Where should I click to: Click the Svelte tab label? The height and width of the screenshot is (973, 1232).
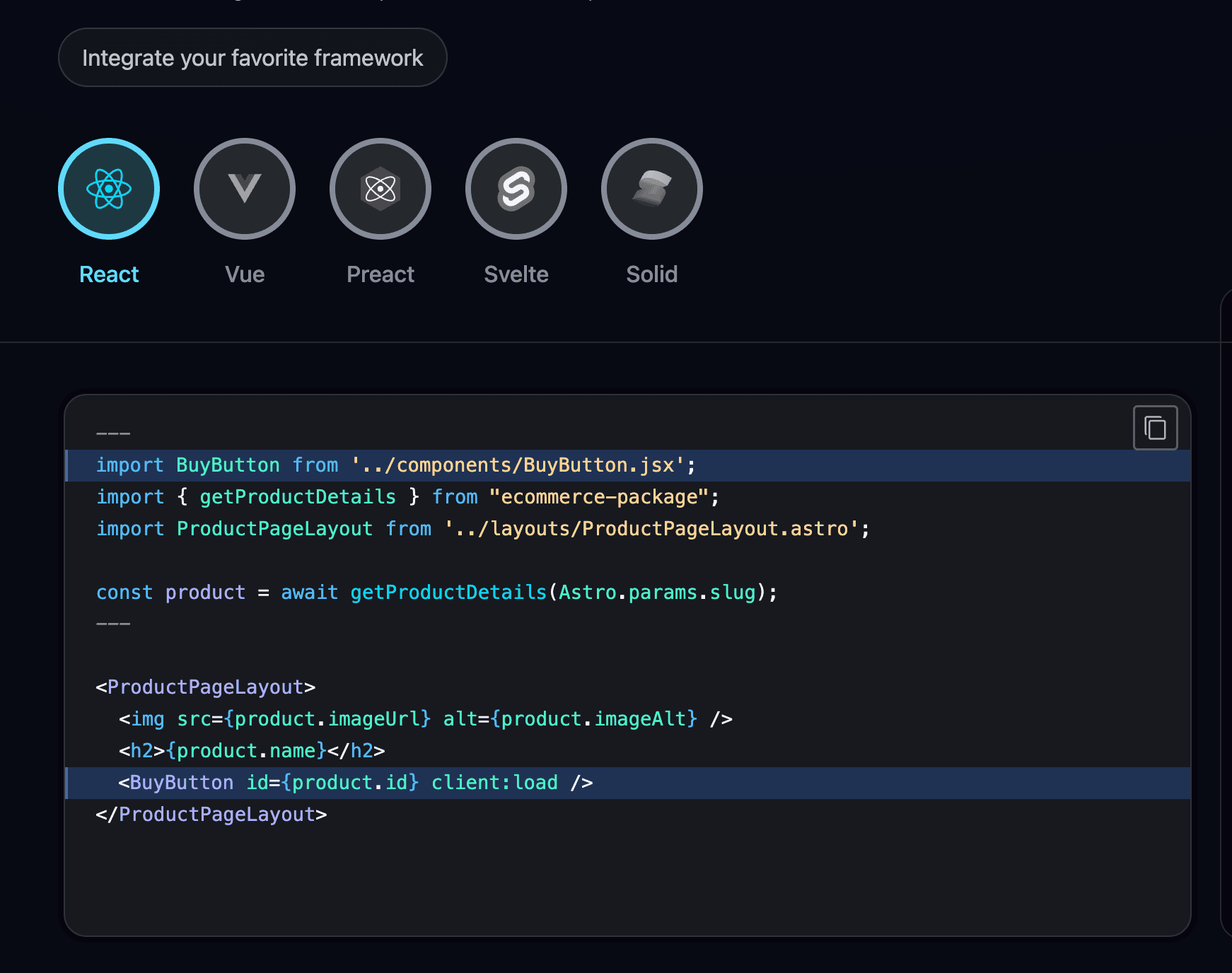[516, 274]
